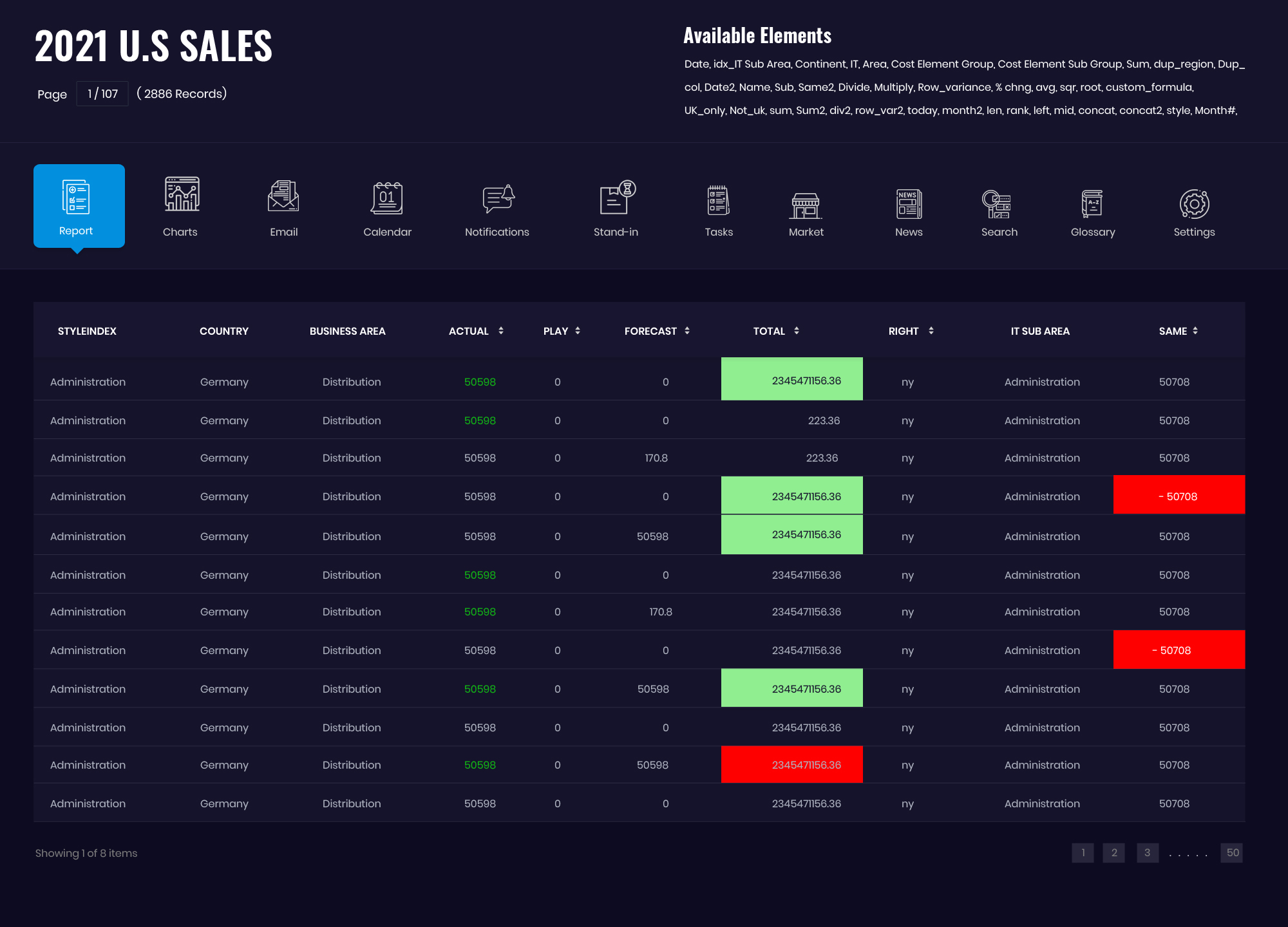
Task: Open the Settings gear icon
Action: pyautogui.click(x=1194, y=204)
